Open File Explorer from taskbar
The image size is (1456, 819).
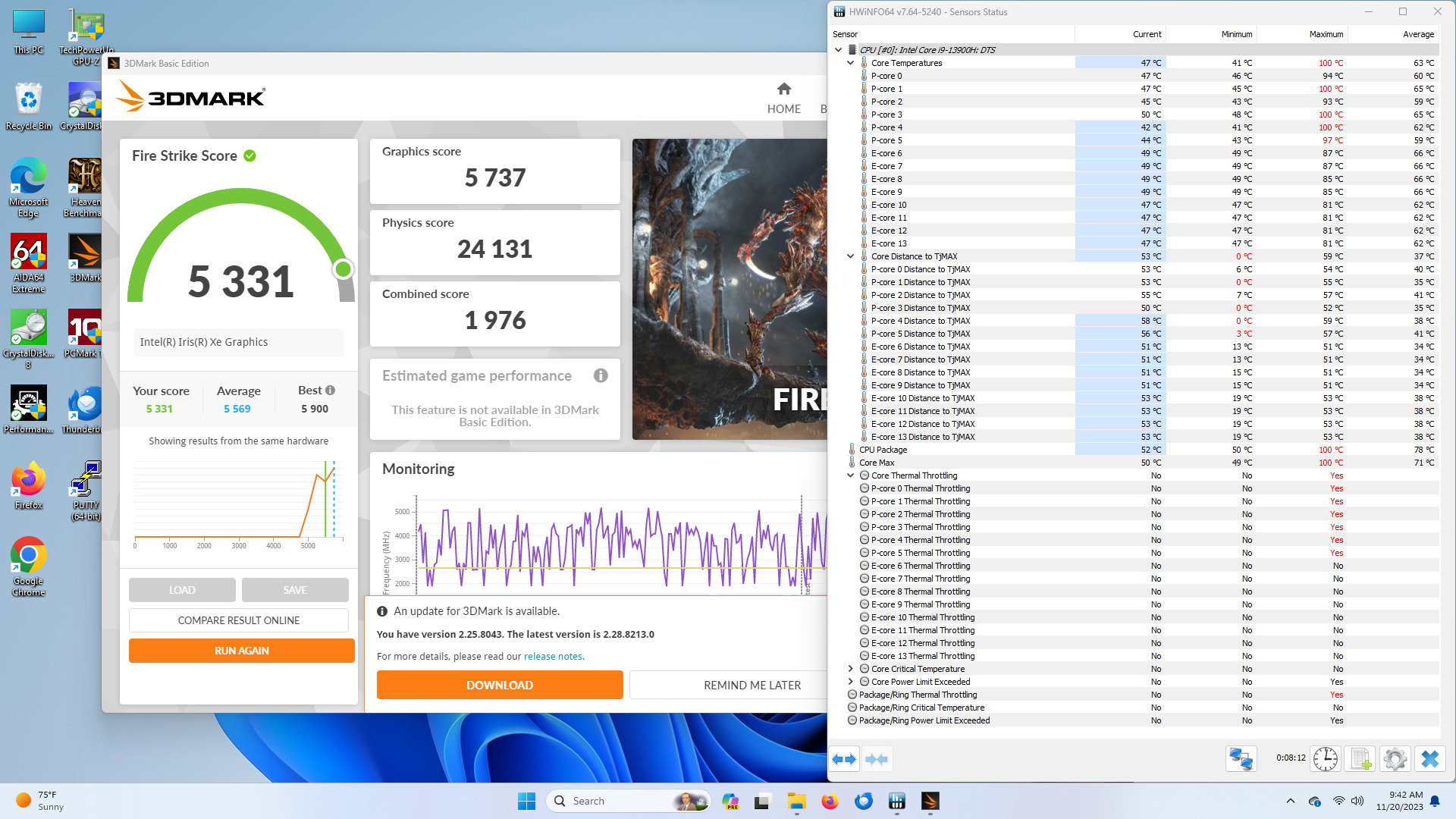[x=796, y=801]
